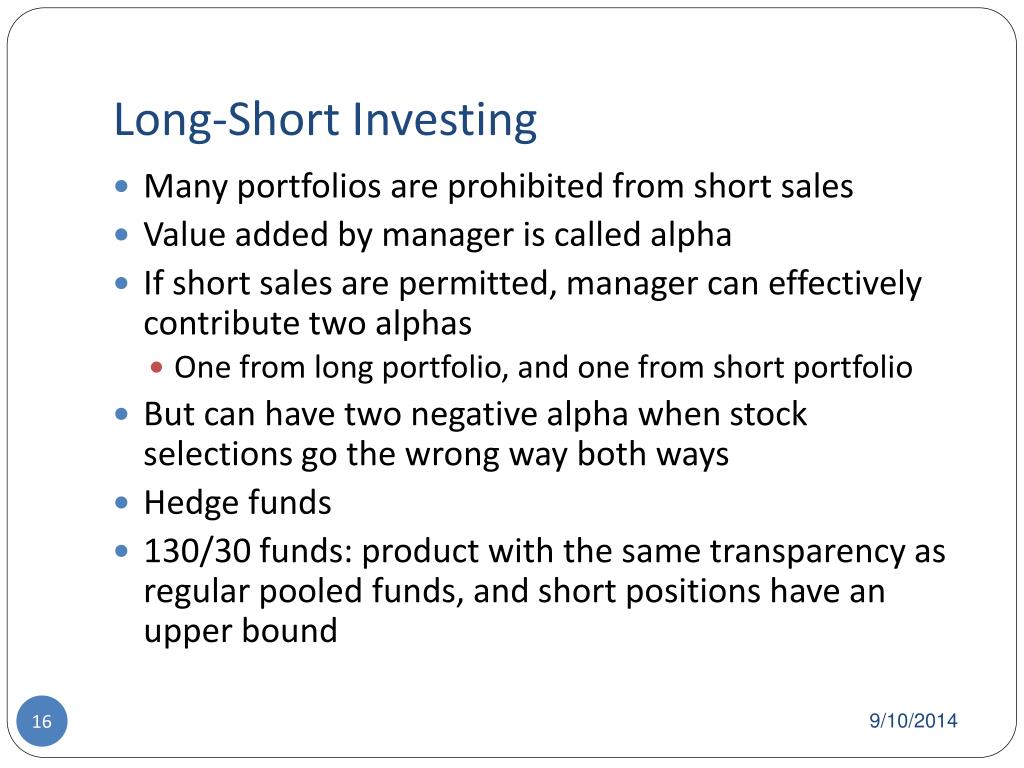Select the bullet about prohibited short sales
This screenshot has height=768, width=1024.
[498, 187]
